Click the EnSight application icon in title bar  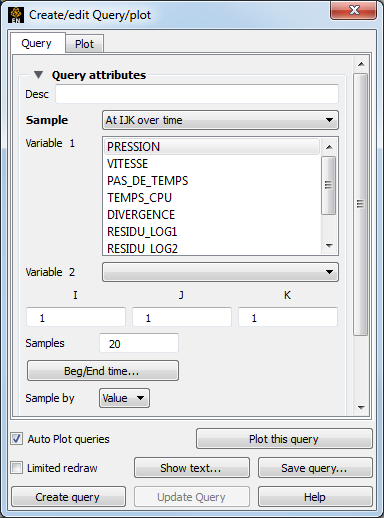click(16, 15)
